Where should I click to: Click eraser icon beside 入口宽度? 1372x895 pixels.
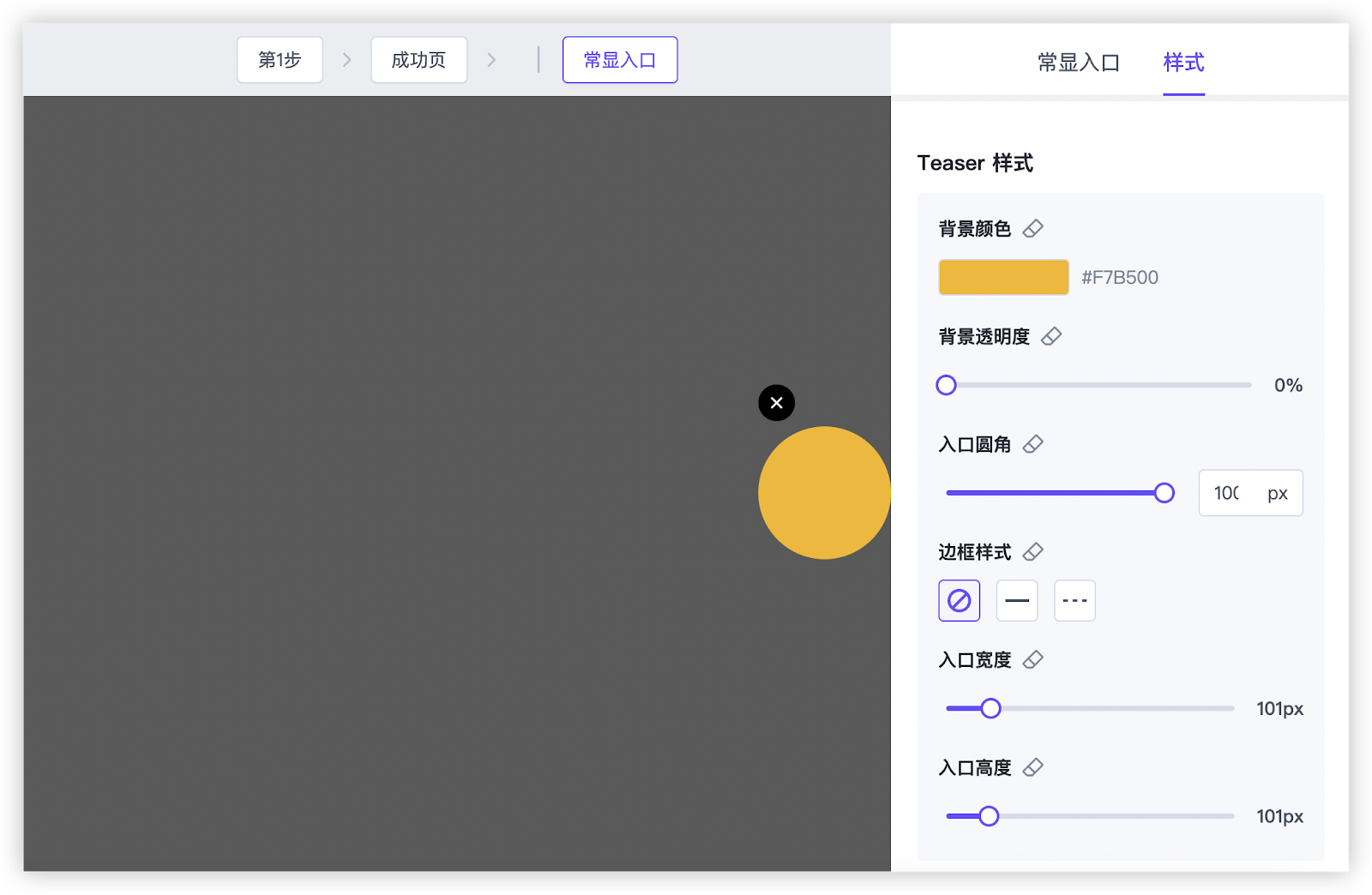click(1033, 659)
